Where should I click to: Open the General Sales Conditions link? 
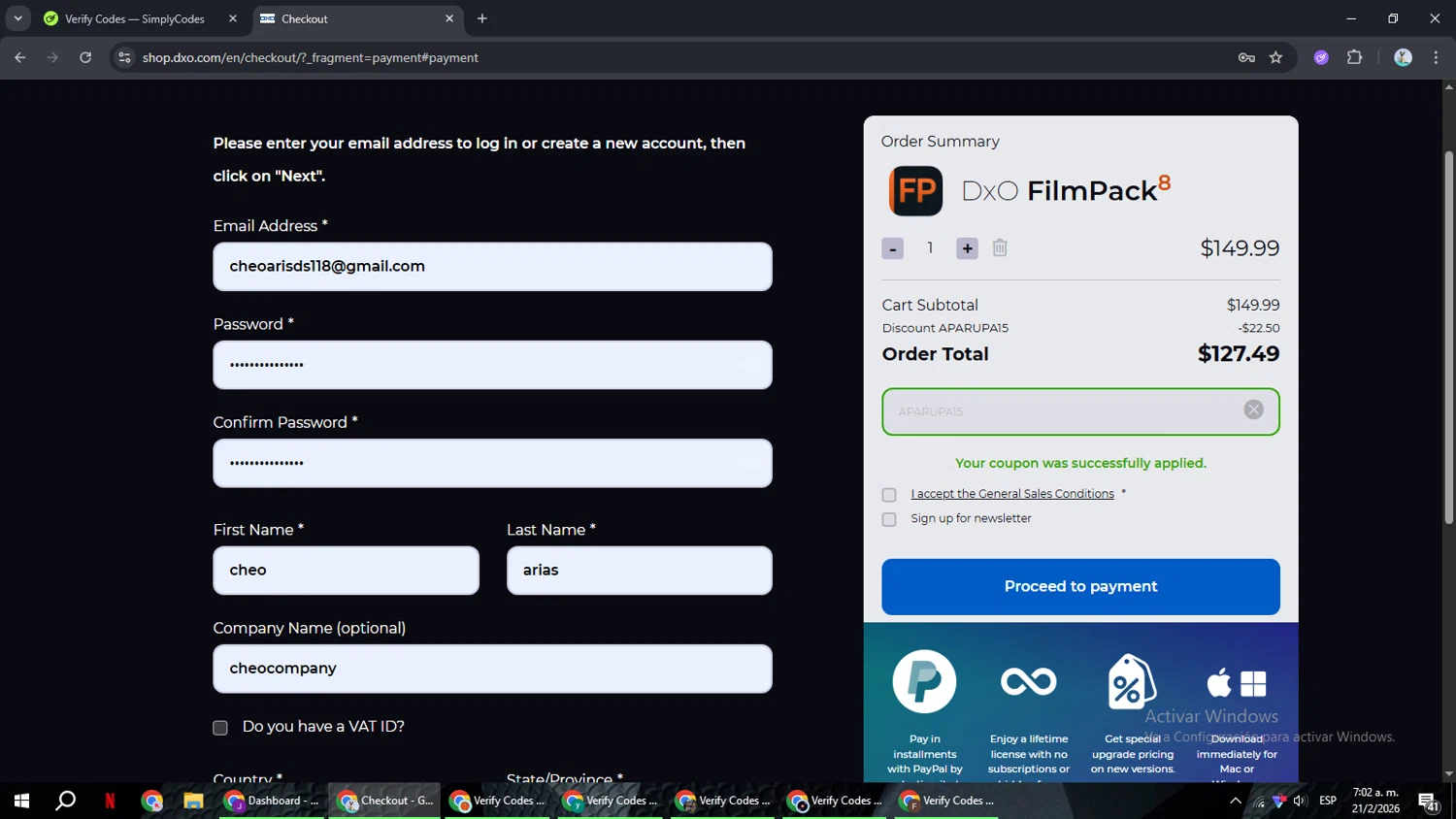(x=1012, y=494)
